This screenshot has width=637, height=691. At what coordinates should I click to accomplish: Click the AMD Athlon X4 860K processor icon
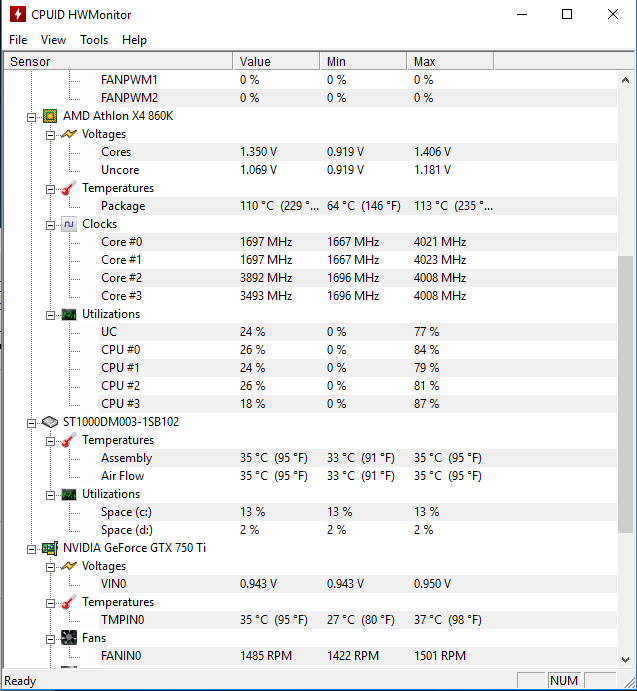tap(50, 116)
